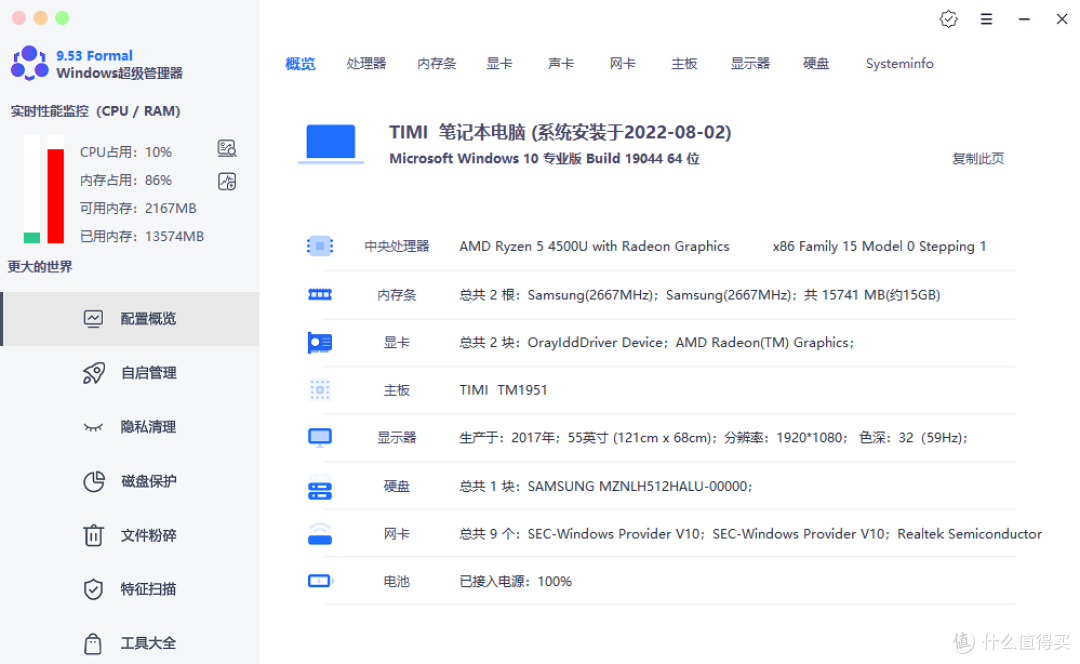Image resolution: width=1080 pixels, height=664 pixels.
Task: Click the 文件粉碎 trash can icon
Action: [93, 535]
